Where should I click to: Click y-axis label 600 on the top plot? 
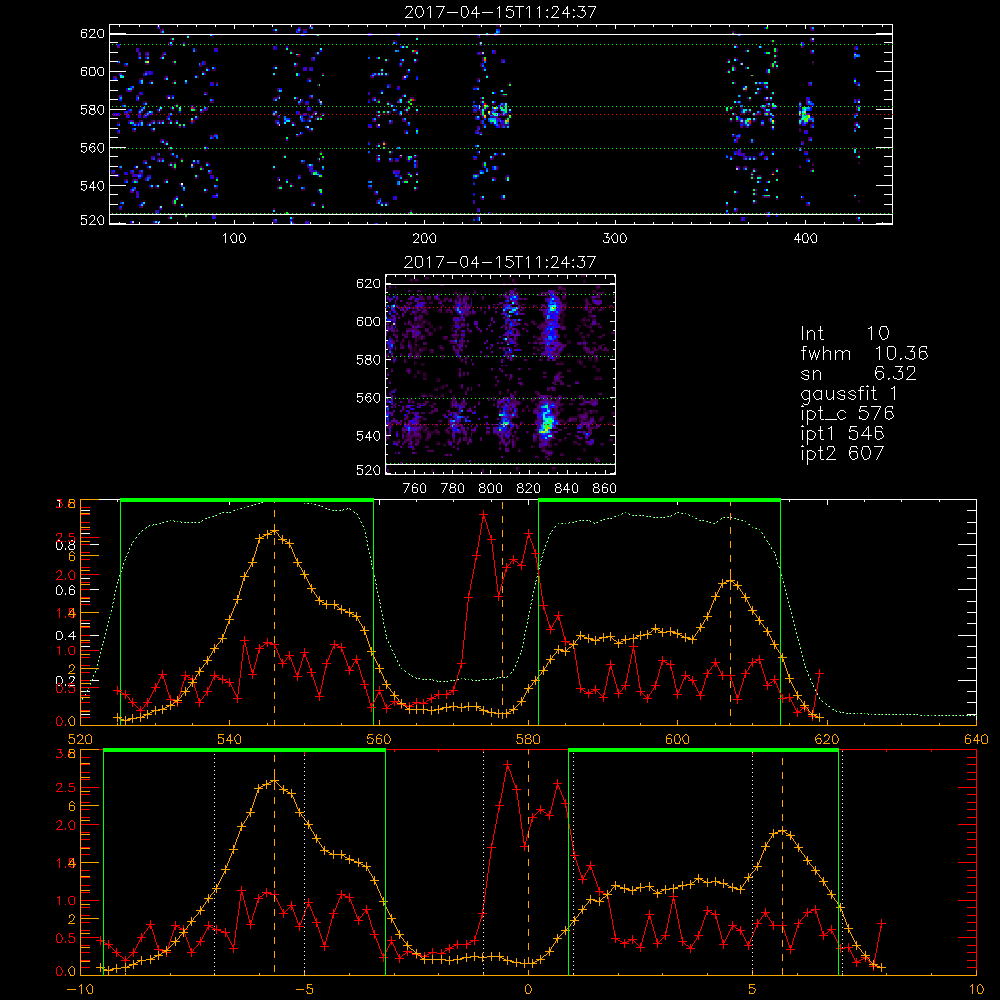pyautogui.click(x=92, y=71)
